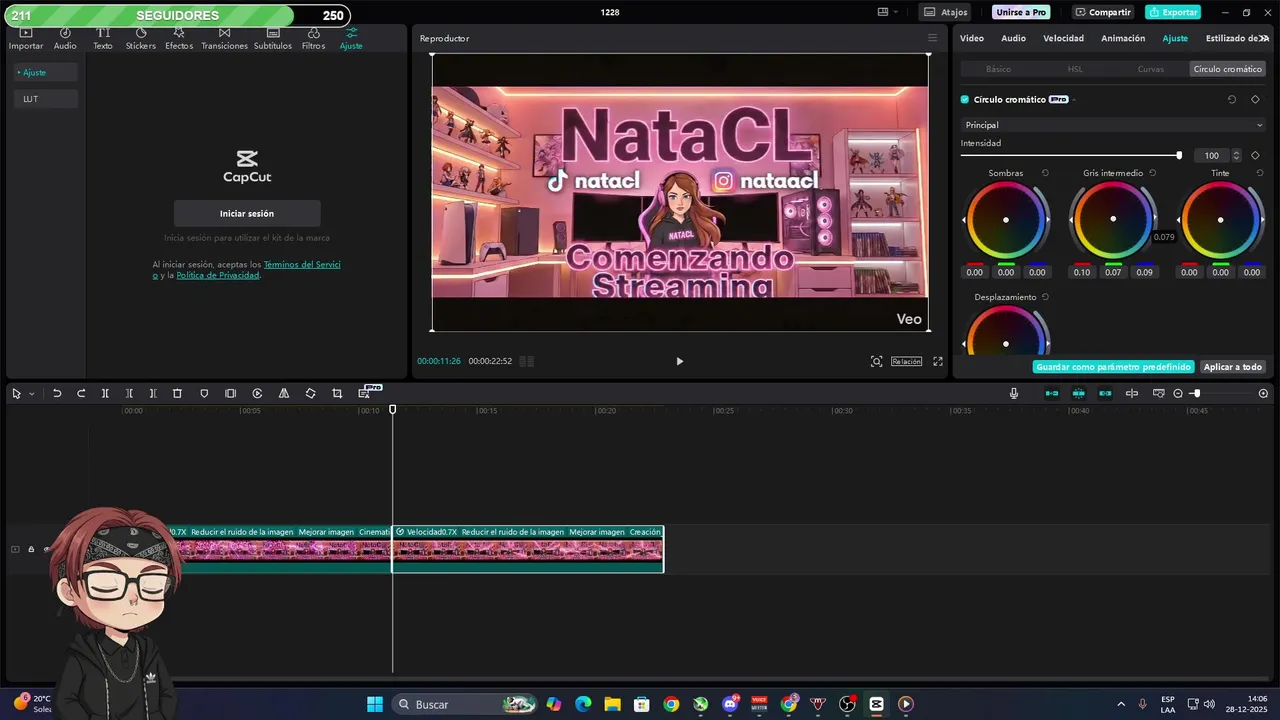Click Guardar como parámetro predefinido

click(1114, 367)
